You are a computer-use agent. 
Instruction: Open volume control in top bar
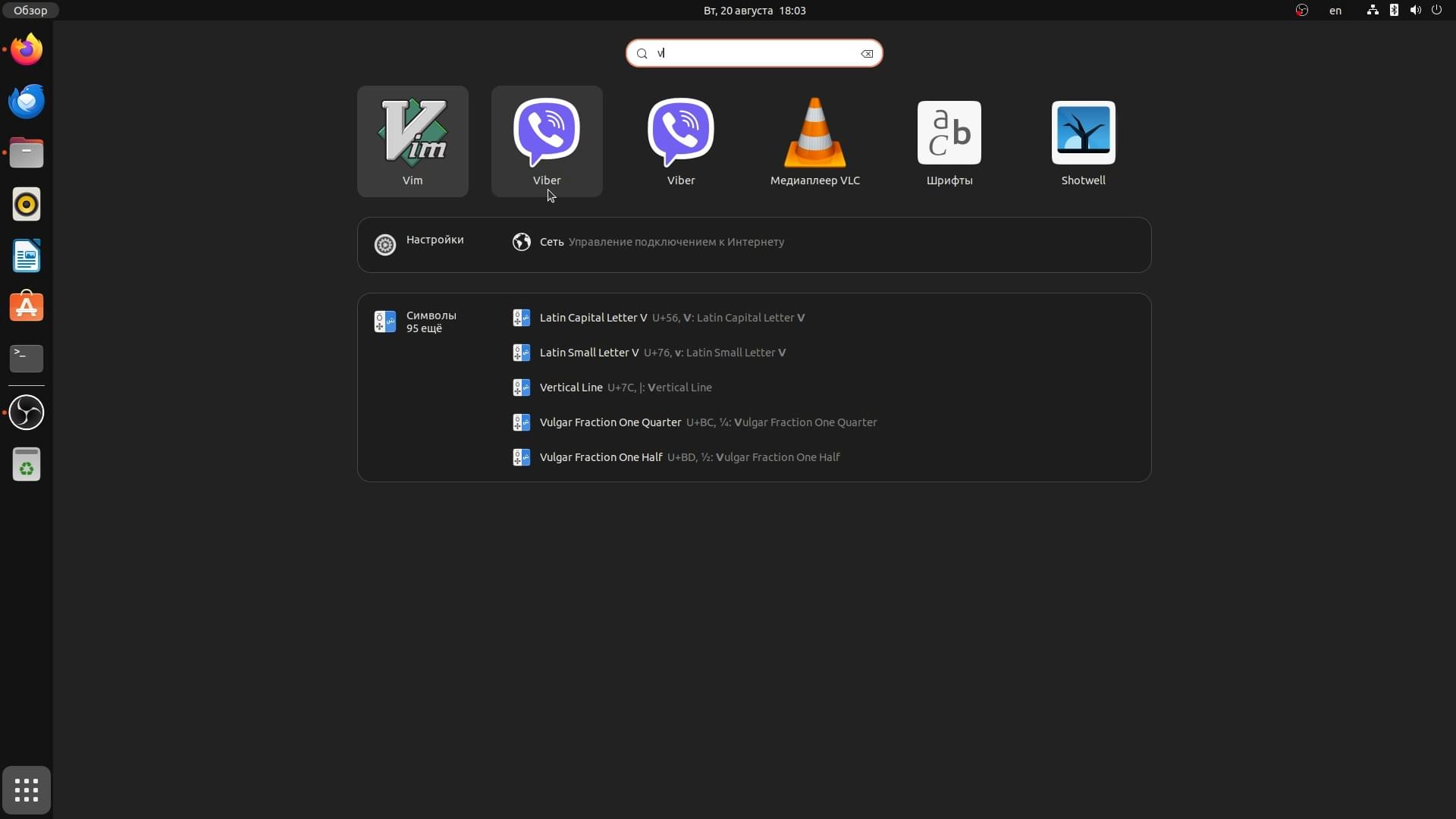coord(1415,11)
